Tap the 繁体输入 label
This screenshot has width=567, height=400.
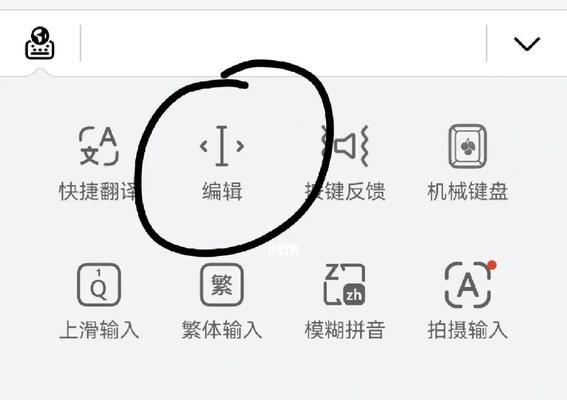222,329
